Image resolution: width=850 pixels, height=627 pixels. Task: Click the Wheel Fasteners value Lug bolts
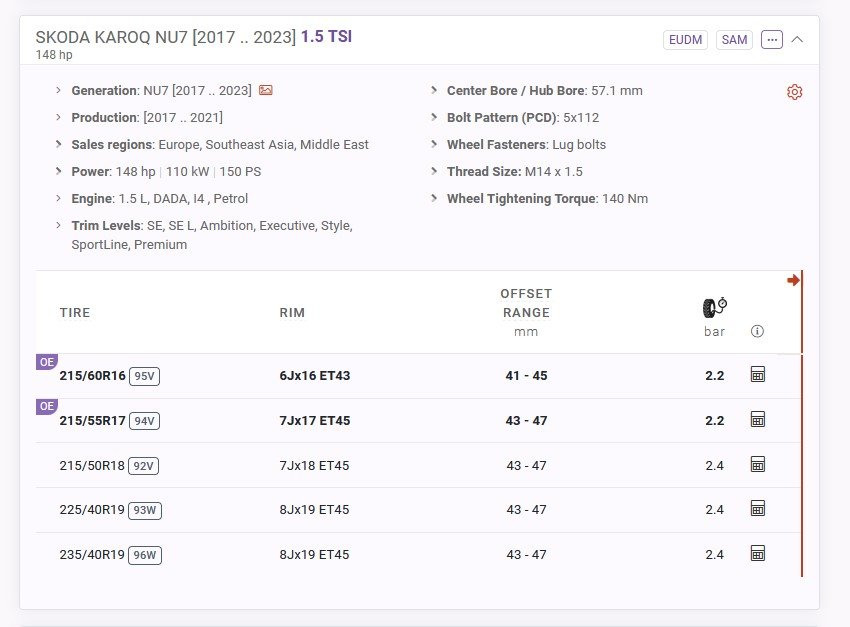pyautogui.click(x=579, y=145)
